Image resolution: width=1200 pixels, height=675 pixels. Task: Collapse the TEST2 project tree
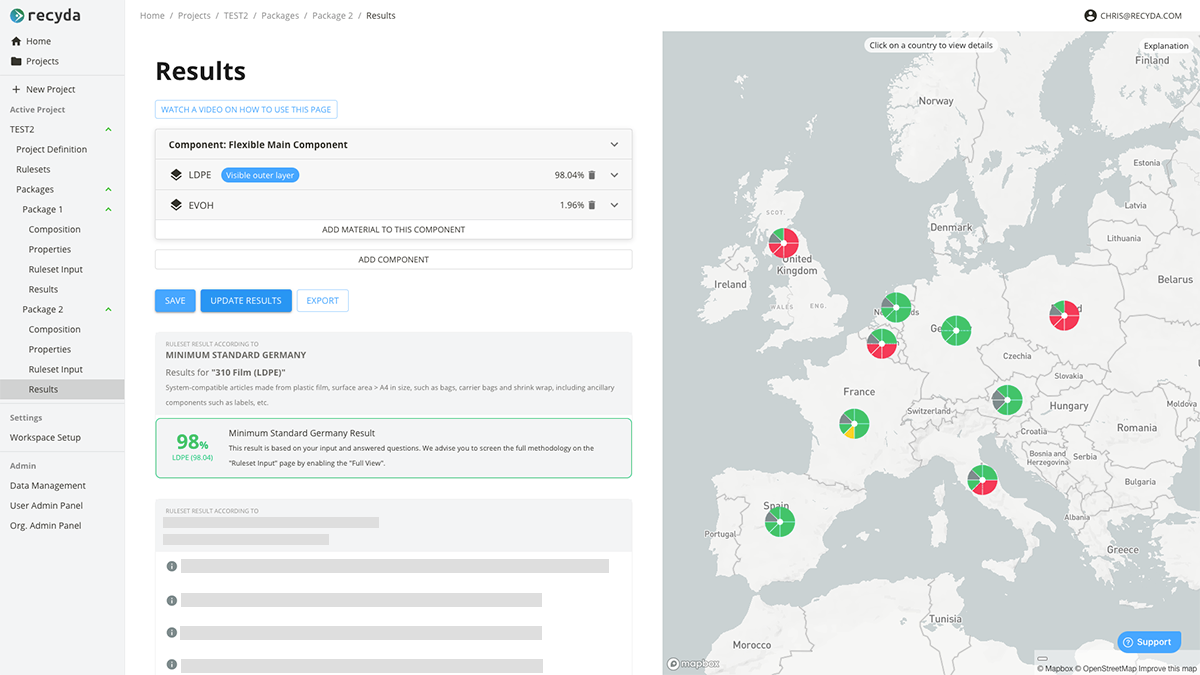coord(108,129)
